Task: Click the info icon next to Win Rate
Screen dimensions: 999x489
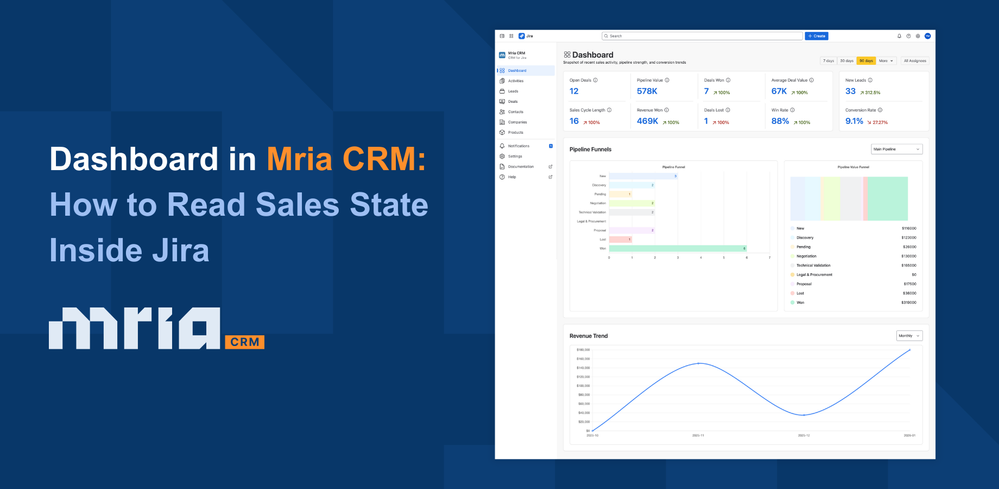Action: click(x=792, y=110)
